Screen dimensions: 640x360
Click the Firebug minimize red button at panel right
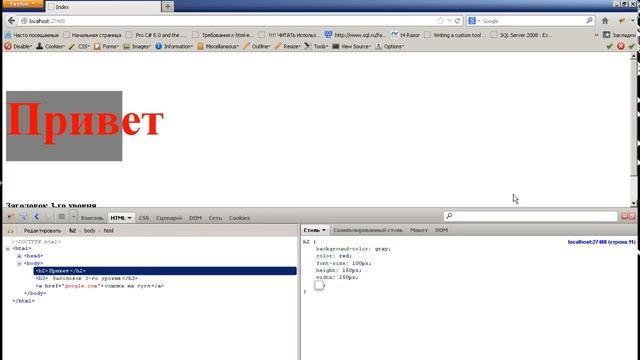(x=624, y=216)
